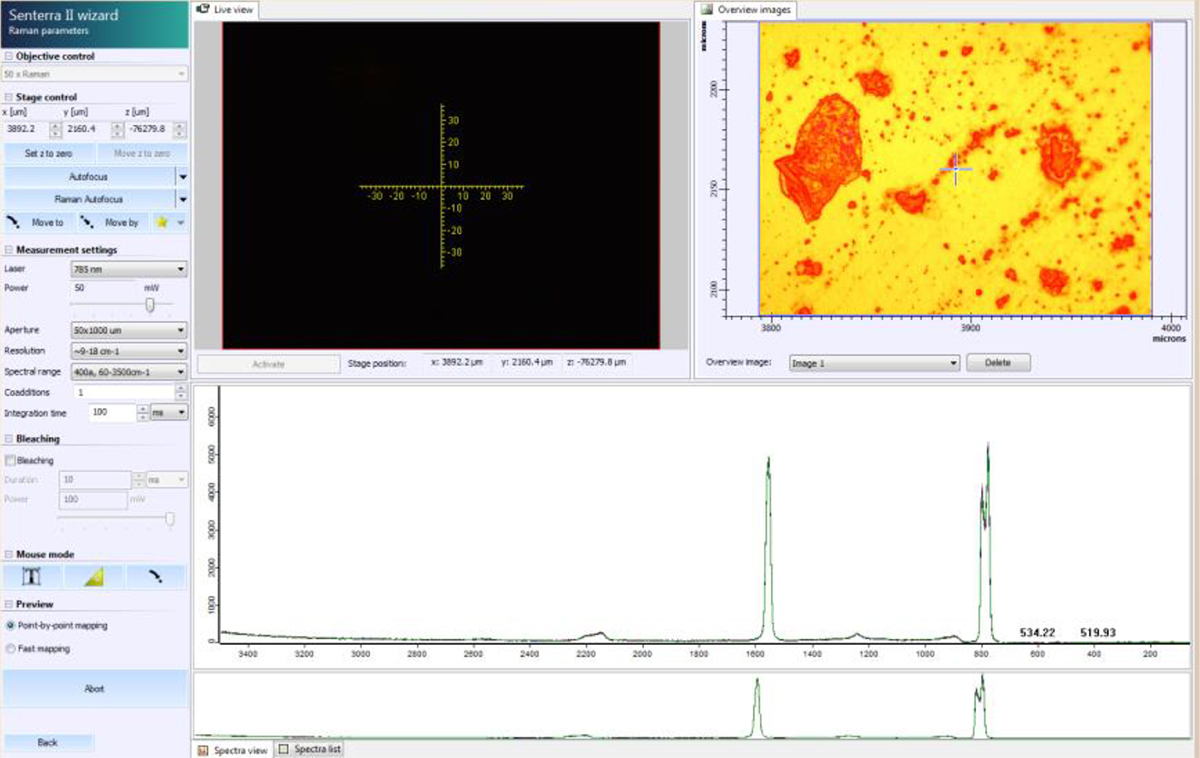Collapse the Measurement settings section icon
The width and height of the screenshot is (1200, 758).
9,250
